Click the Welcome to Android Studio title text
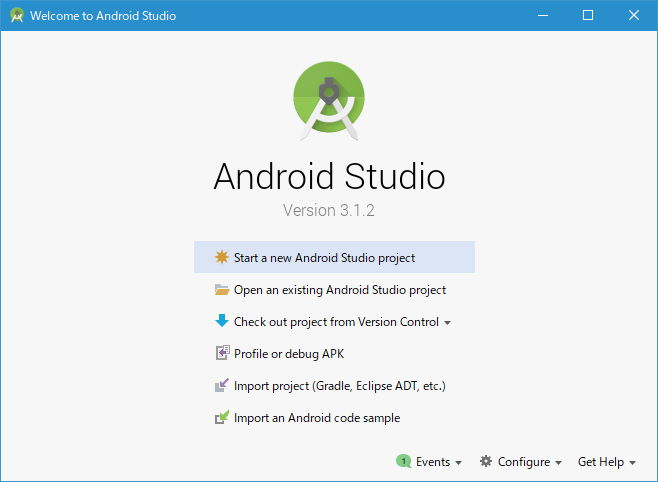 [103, 16]
